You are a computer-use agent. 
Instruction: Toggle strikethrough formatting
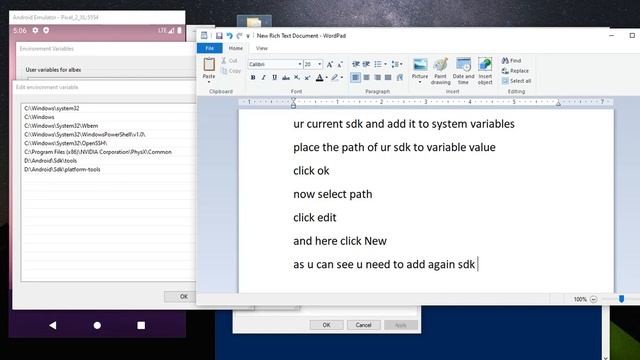pos(286,78)
